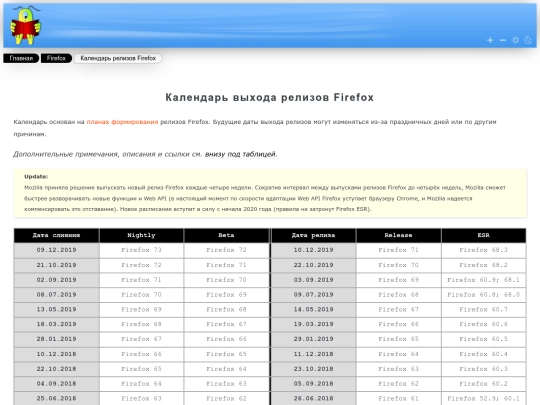
Task: Select release date cell 14.05.2019
Action: pos(313,310)
